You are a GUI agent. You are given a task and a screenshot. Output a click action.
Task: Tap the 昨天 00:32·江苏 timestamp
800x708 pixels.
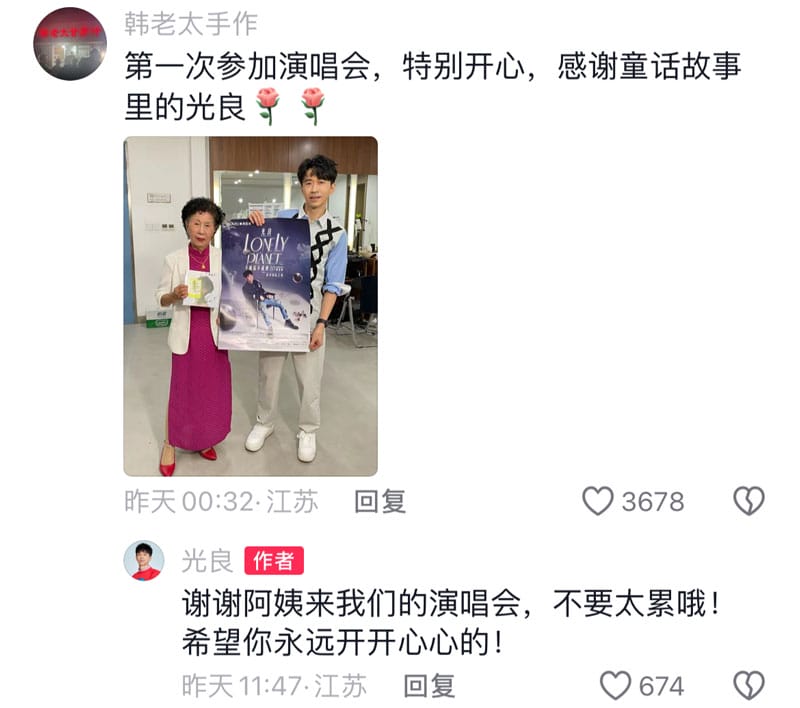(x=221, y=501)
